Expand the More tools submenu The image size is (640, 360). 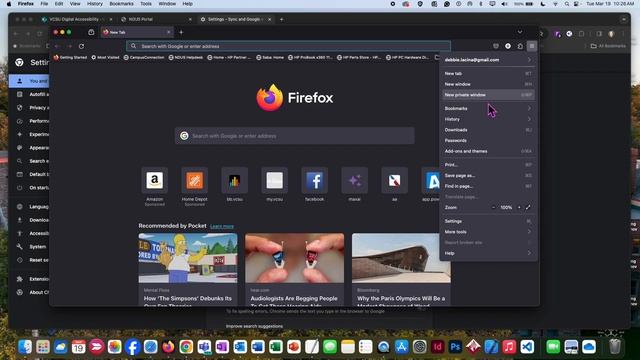coord(488,232)
